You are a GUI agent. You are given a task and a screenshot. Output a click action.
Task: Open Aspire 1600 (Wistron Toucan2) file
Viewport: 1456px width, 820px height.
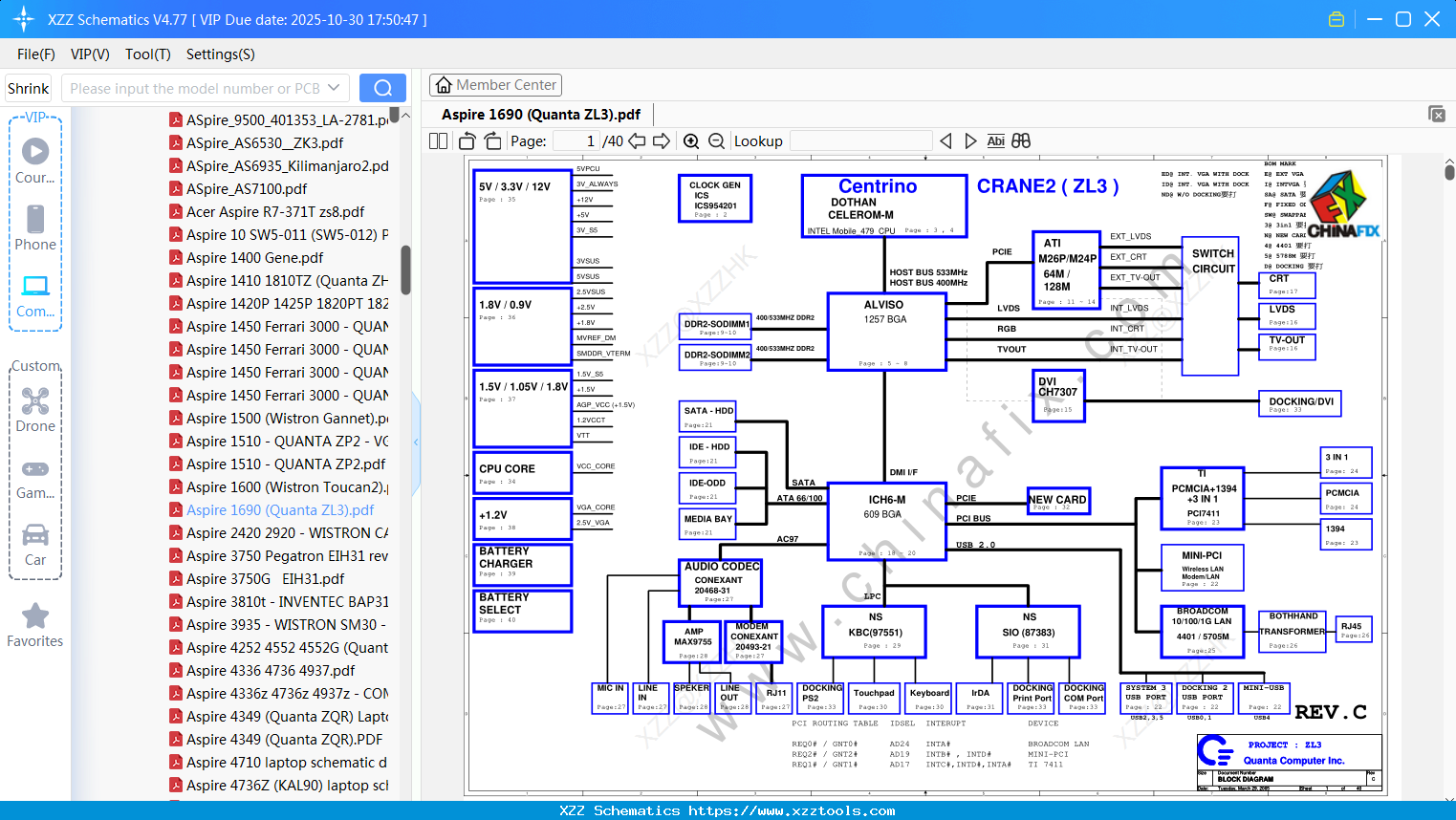click(288, 486)
